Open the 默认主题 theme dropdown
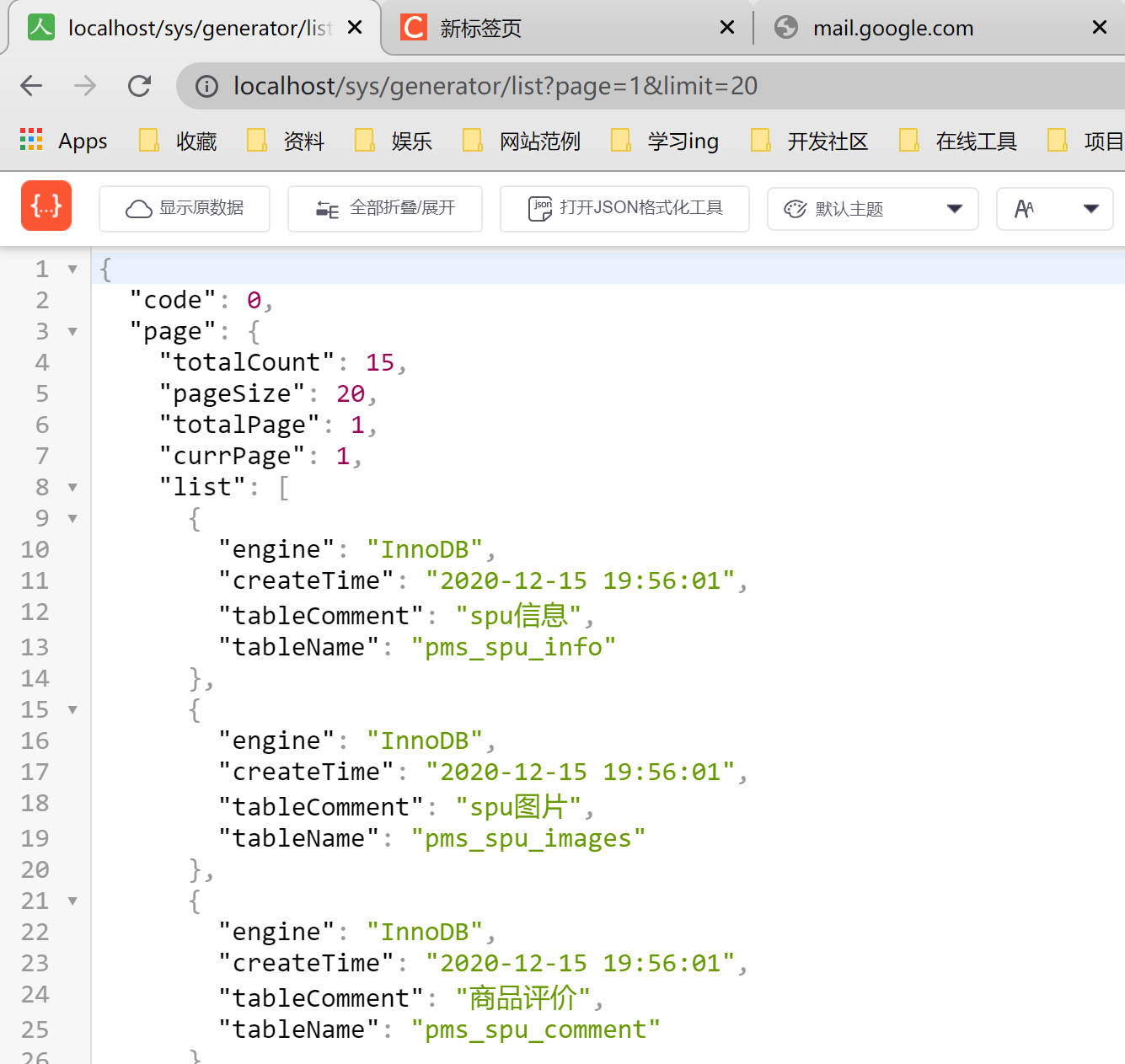 click(x=873, y=209)
